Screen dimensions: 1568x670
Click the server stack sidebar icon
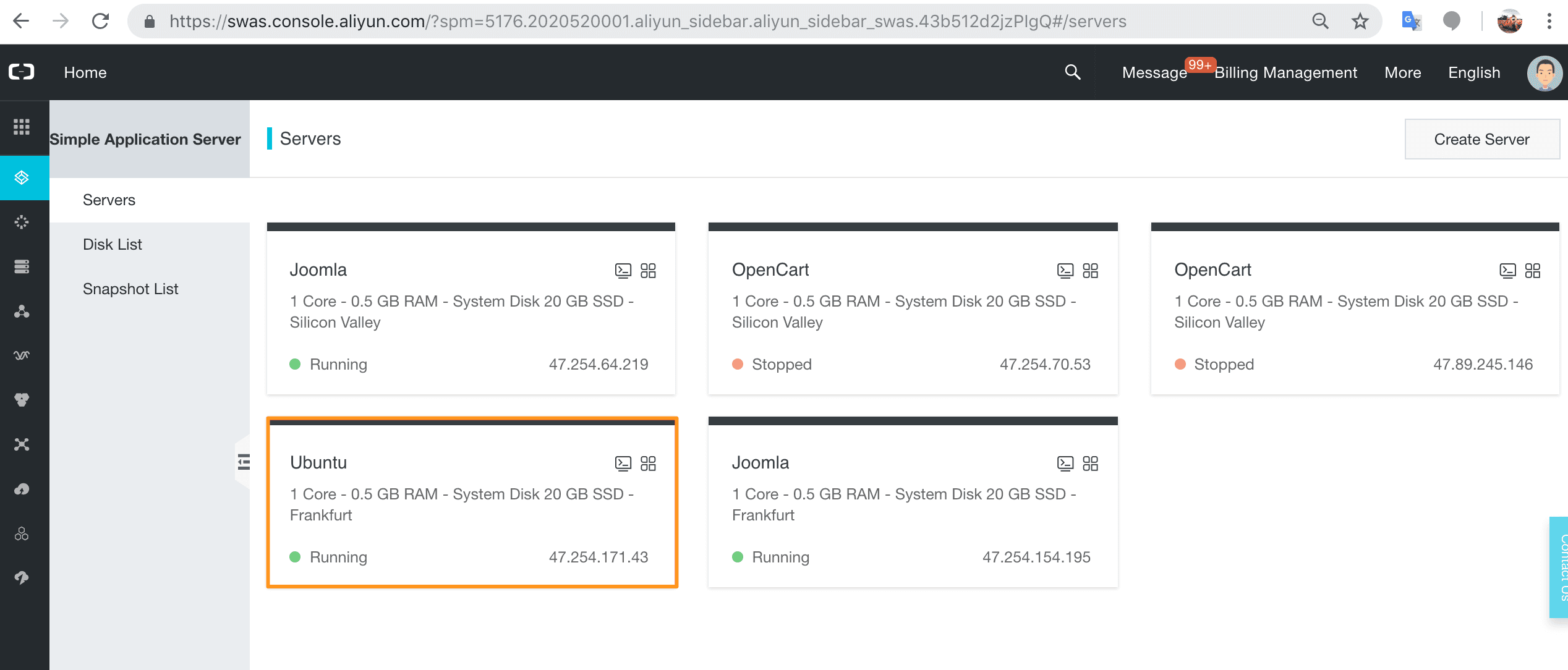click(22, 266)
